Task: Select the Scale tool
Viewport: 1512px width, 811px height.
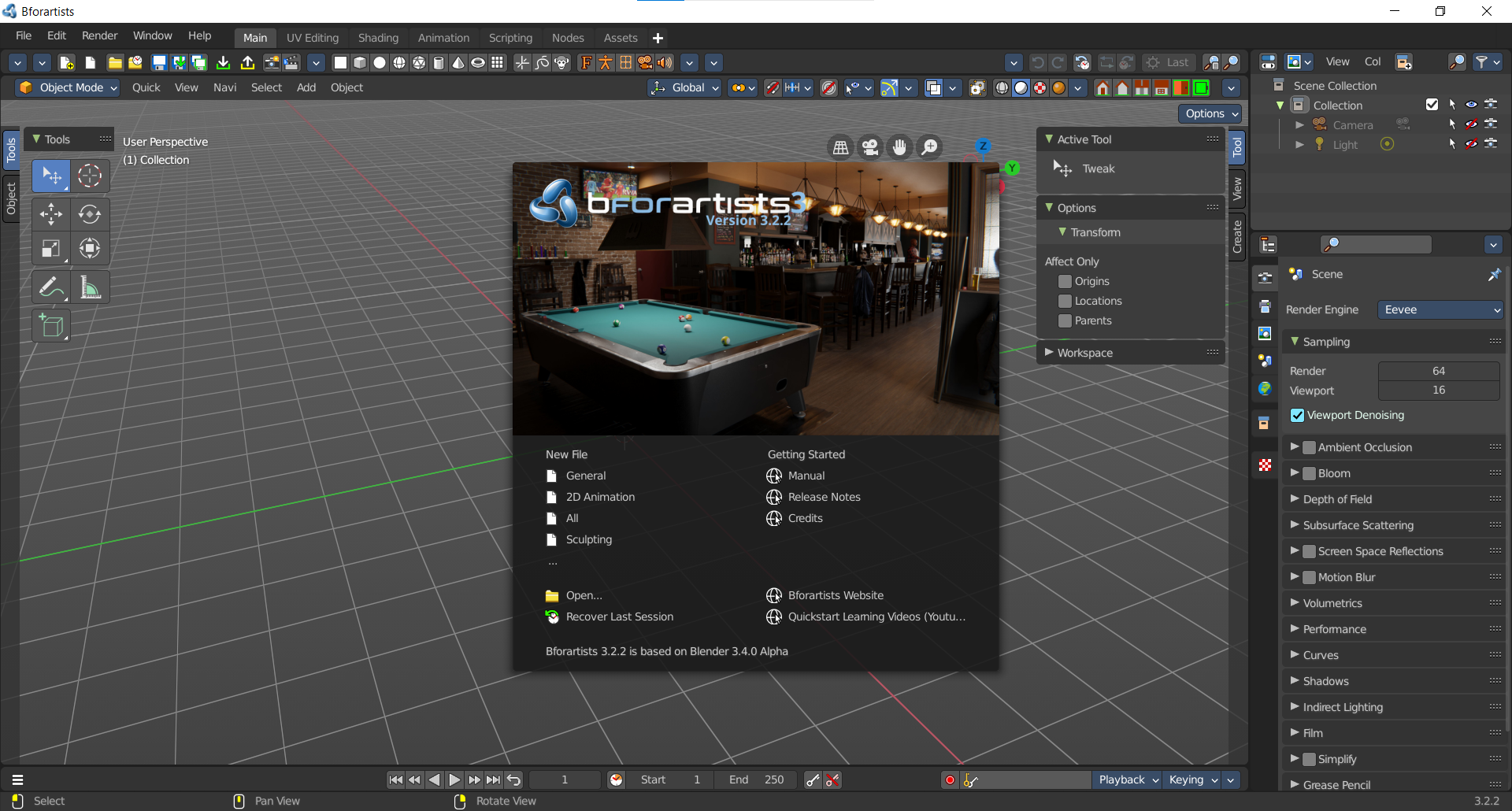Action: pos(51,249)
